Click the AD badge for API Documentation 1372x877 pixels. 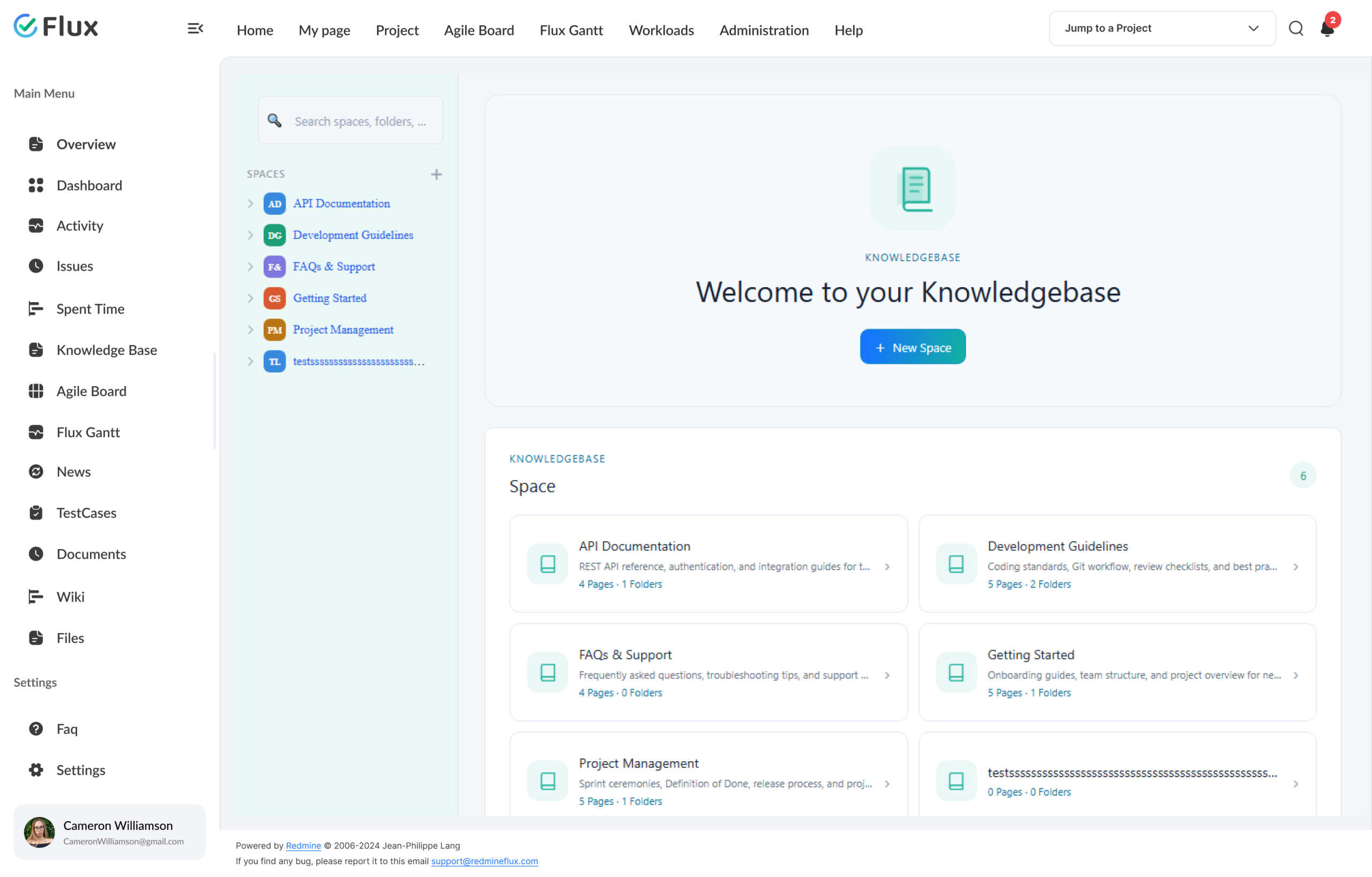coord(274,203)
